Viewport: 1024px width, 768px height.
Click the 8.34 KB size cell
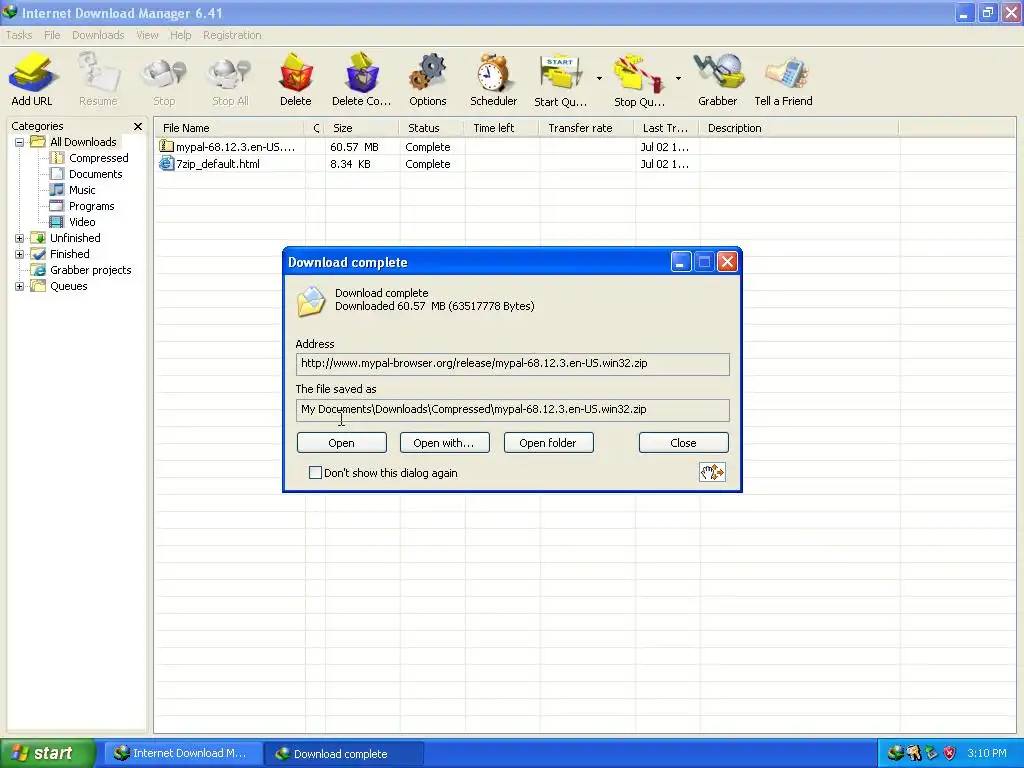(350, 164)
